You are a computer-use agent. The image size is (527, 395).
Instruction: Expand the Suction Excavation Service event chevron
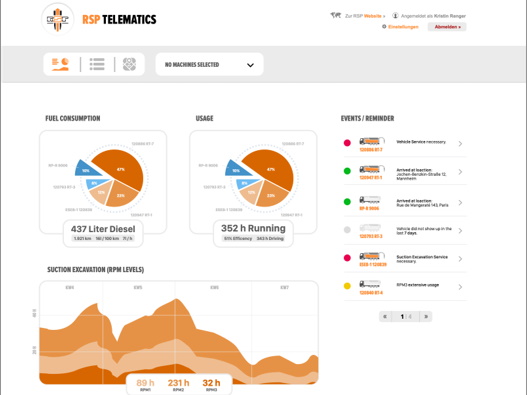(460, 259)
